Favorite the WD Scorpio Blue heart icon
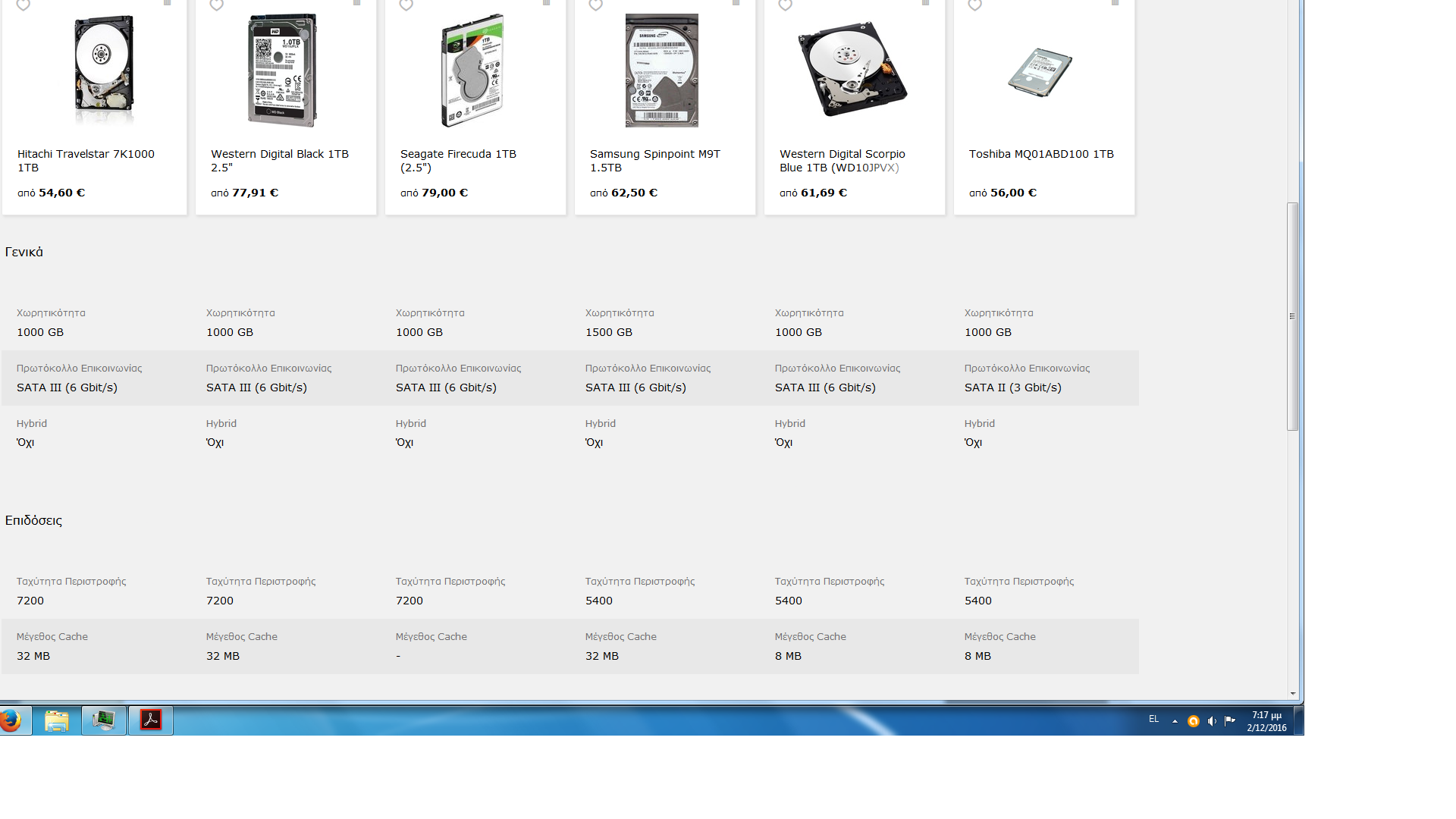Viewport: 1456px width, 819px height. tap(786, 5)
